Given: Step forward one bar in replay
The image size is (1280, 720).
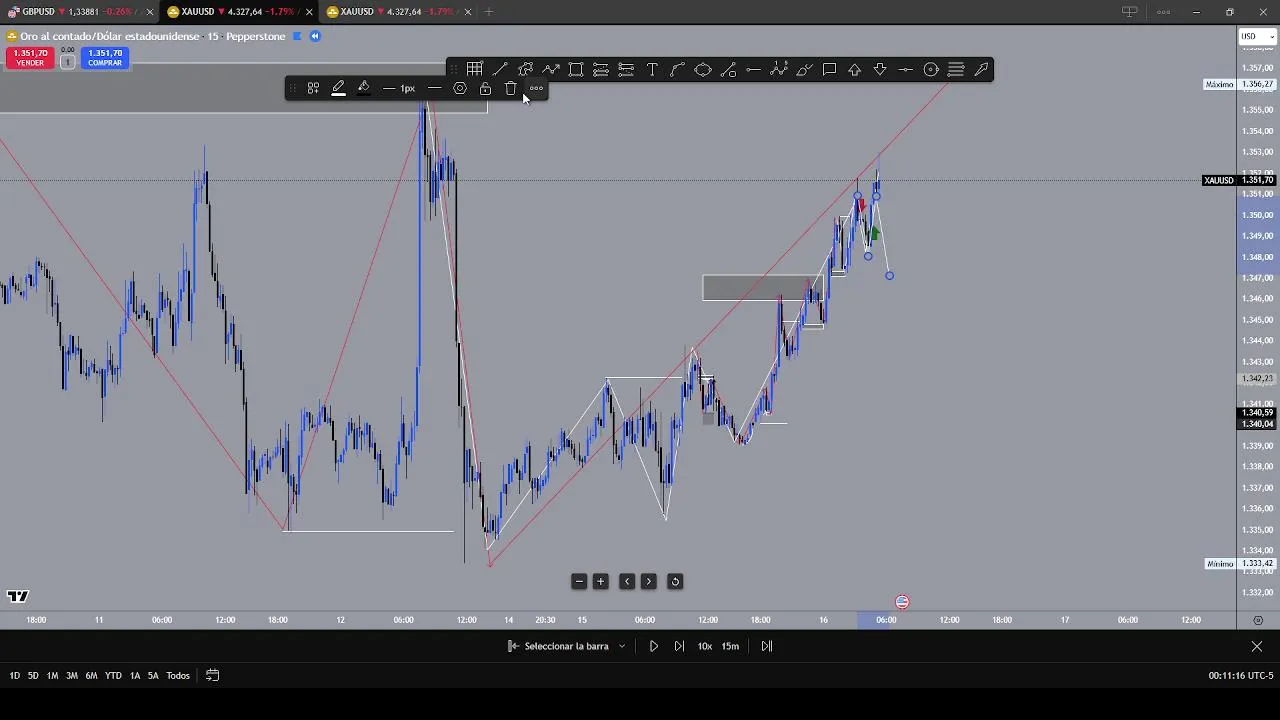Looking at the screenshot, I should tap(679, 646).
